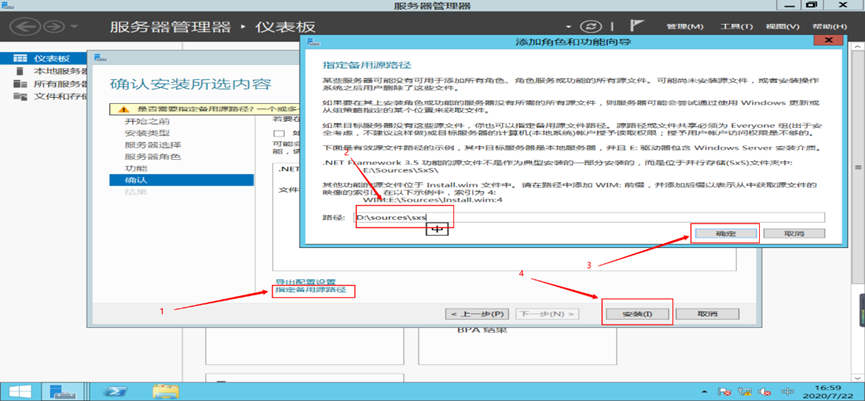
Task: Click 确定 in the source path dialog
Action: 725,233
